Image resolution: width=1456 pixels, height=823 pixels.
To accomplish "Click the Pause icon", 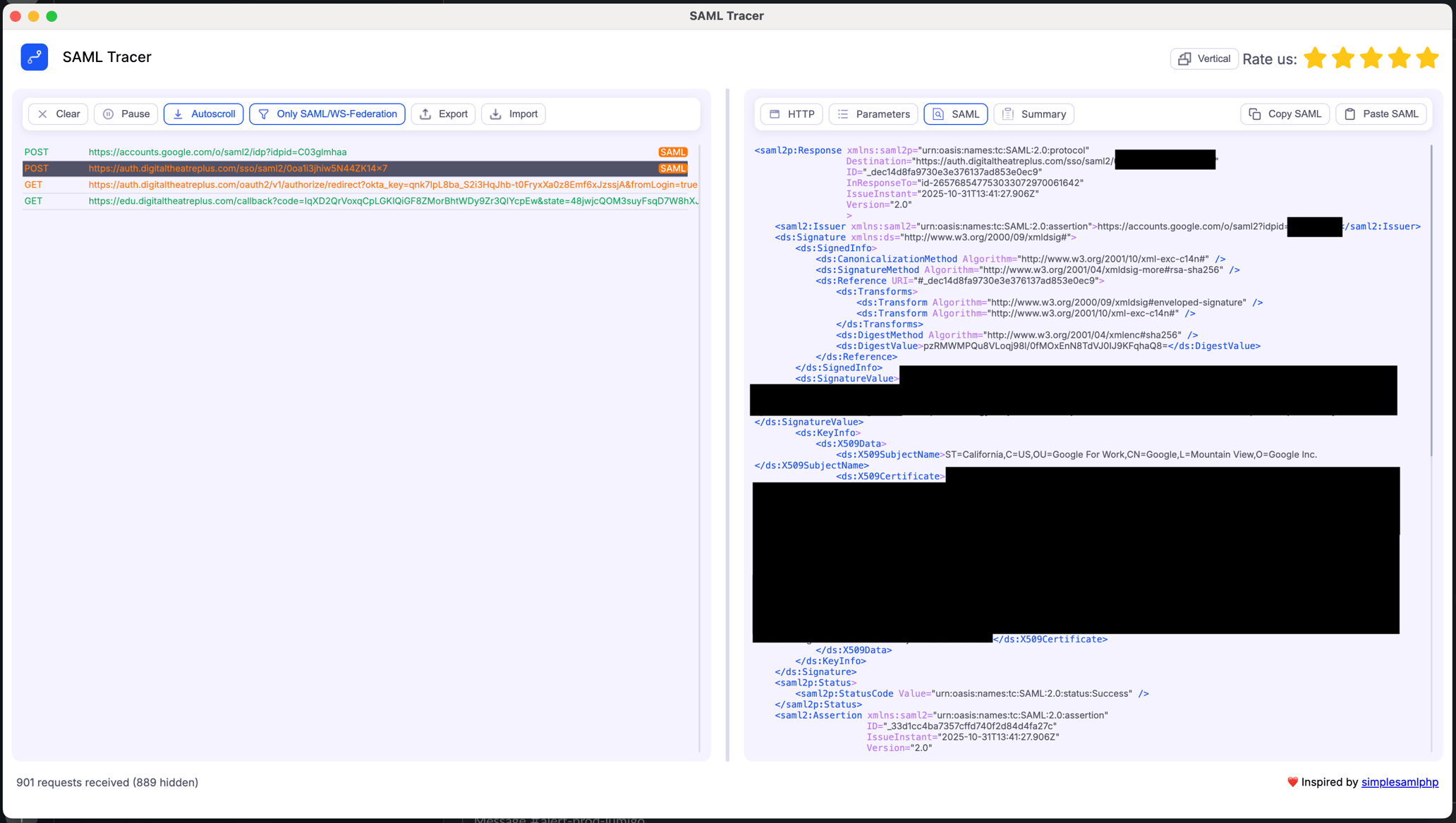I will pos(108,114).
